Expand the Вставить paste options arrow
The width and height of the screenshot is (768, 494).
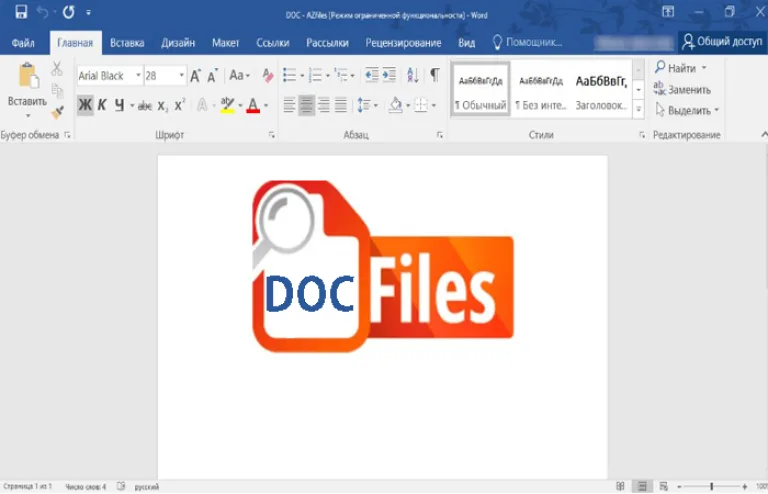pos(28,116)
